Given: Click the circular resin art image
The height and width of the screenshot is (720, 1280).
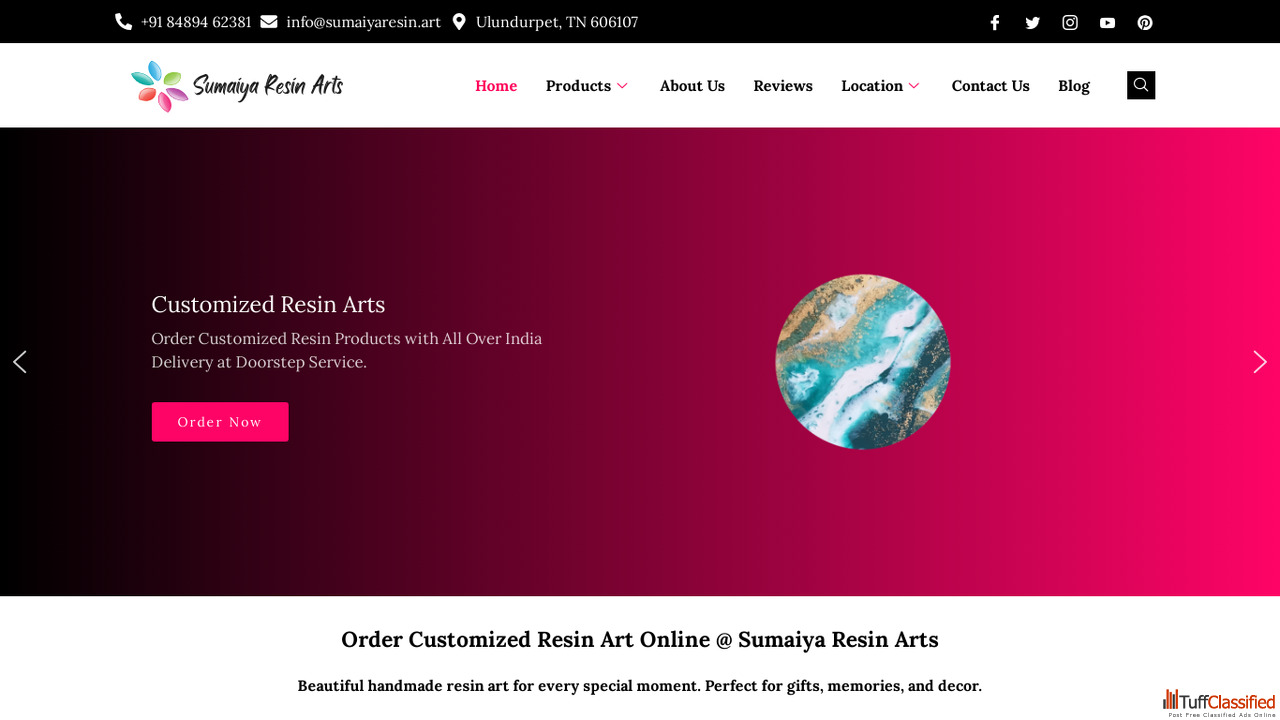Looking at the screenshot, I should coord(863,362).
